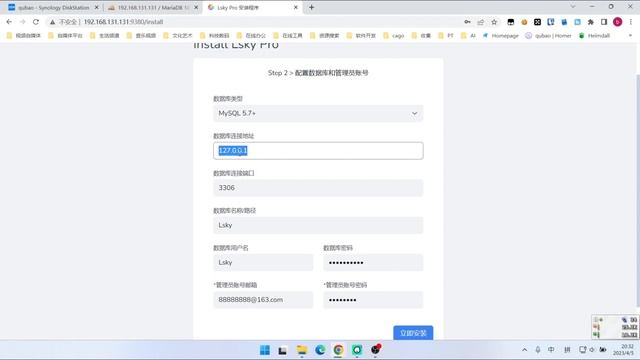Go back using the browser back arrow
Viewport: 640px width, 360px height.
tap(9, 22)
